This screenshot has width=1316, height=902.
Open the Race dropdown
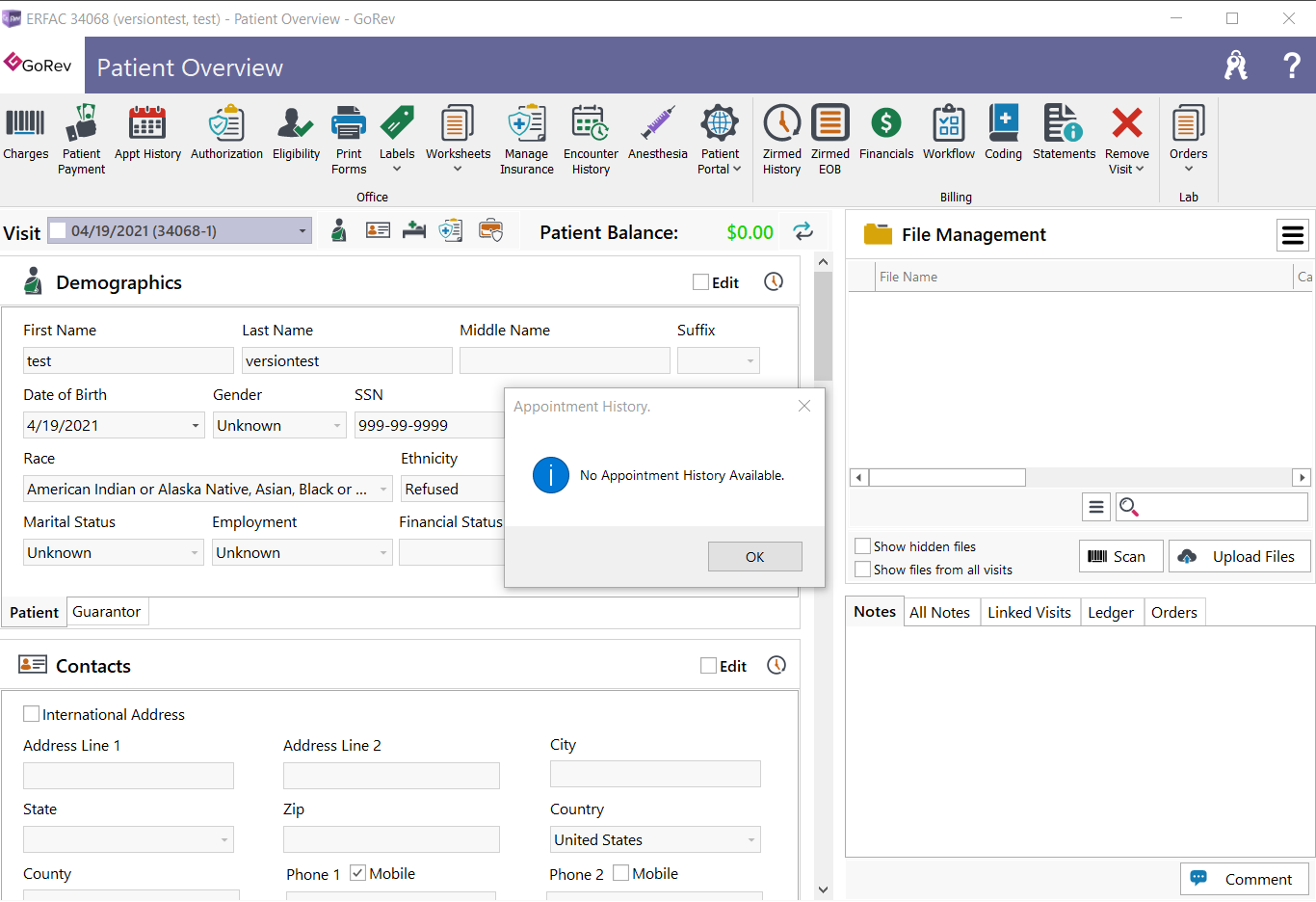(383, 489)
